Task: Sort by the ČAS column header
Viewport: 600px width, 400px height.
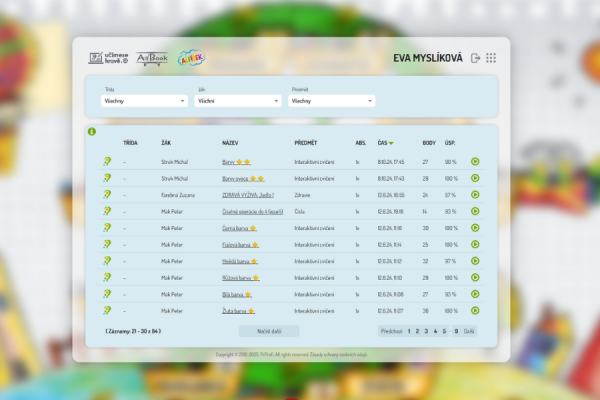Action: coord(385,143)
